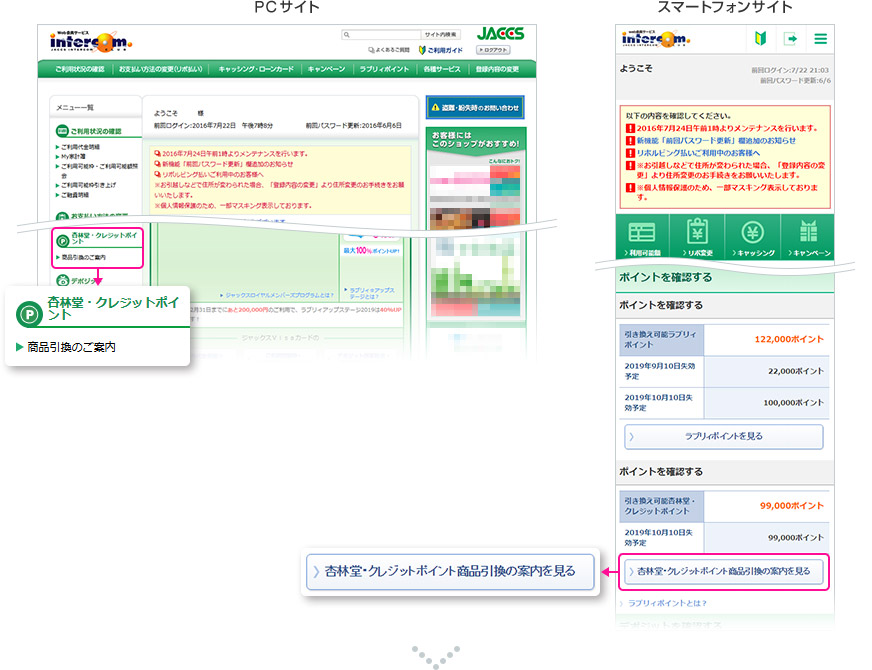Click enlarged 杏林堂・クレジットポイント商品引換の案内を見る callout button

tap(450, 571)
